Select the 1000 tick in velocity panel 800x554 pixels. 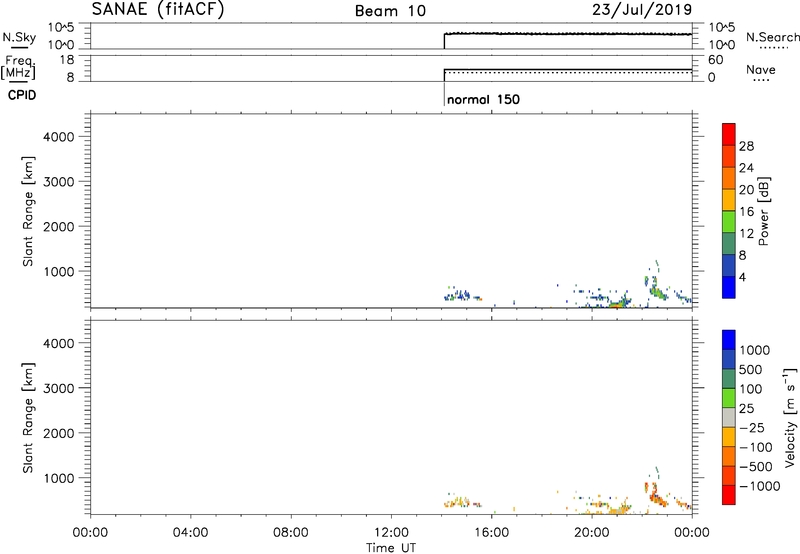click(59, 478)
